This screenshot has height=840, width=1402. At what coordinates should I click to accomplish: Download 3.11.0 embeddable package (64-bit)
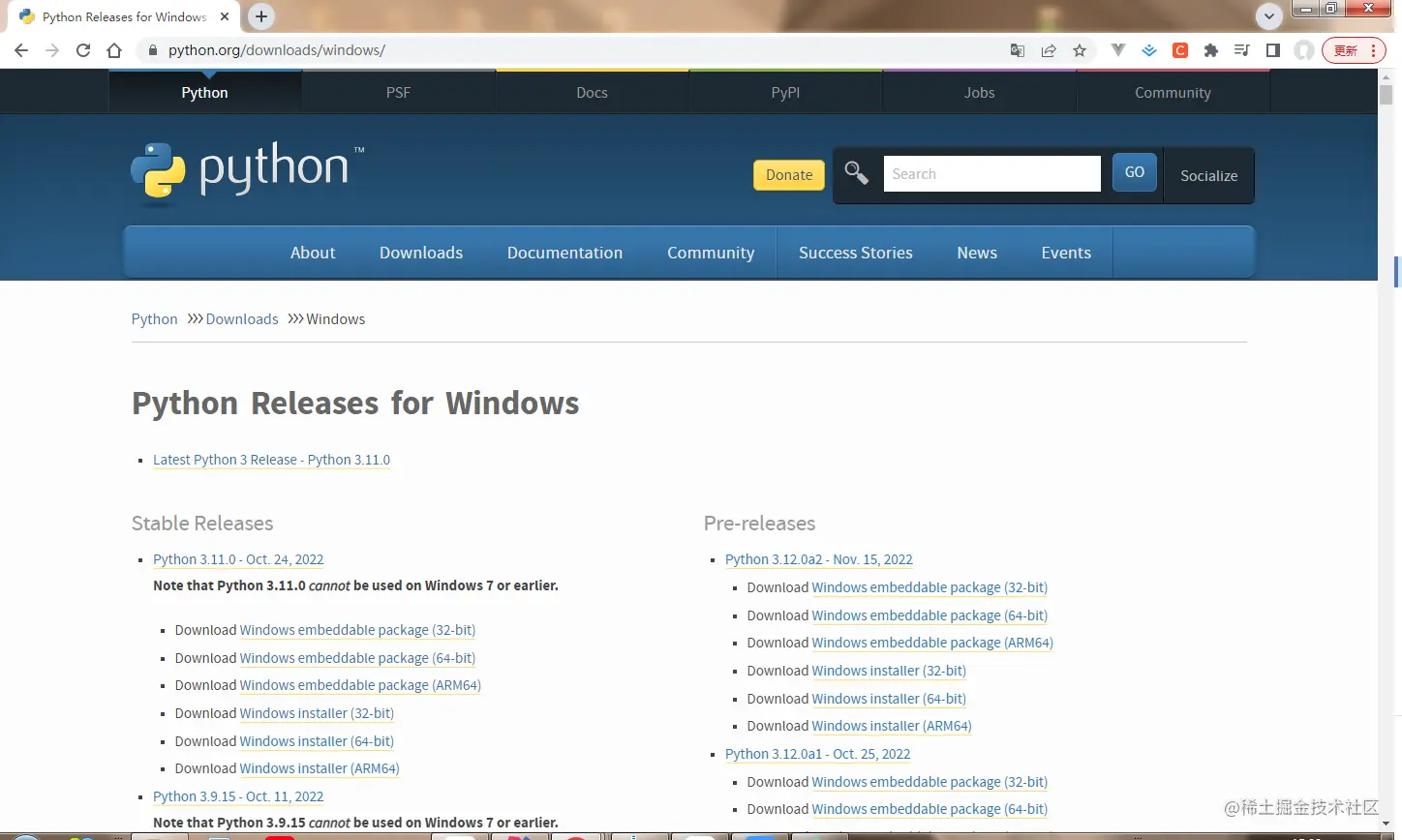tap(357, 658)
